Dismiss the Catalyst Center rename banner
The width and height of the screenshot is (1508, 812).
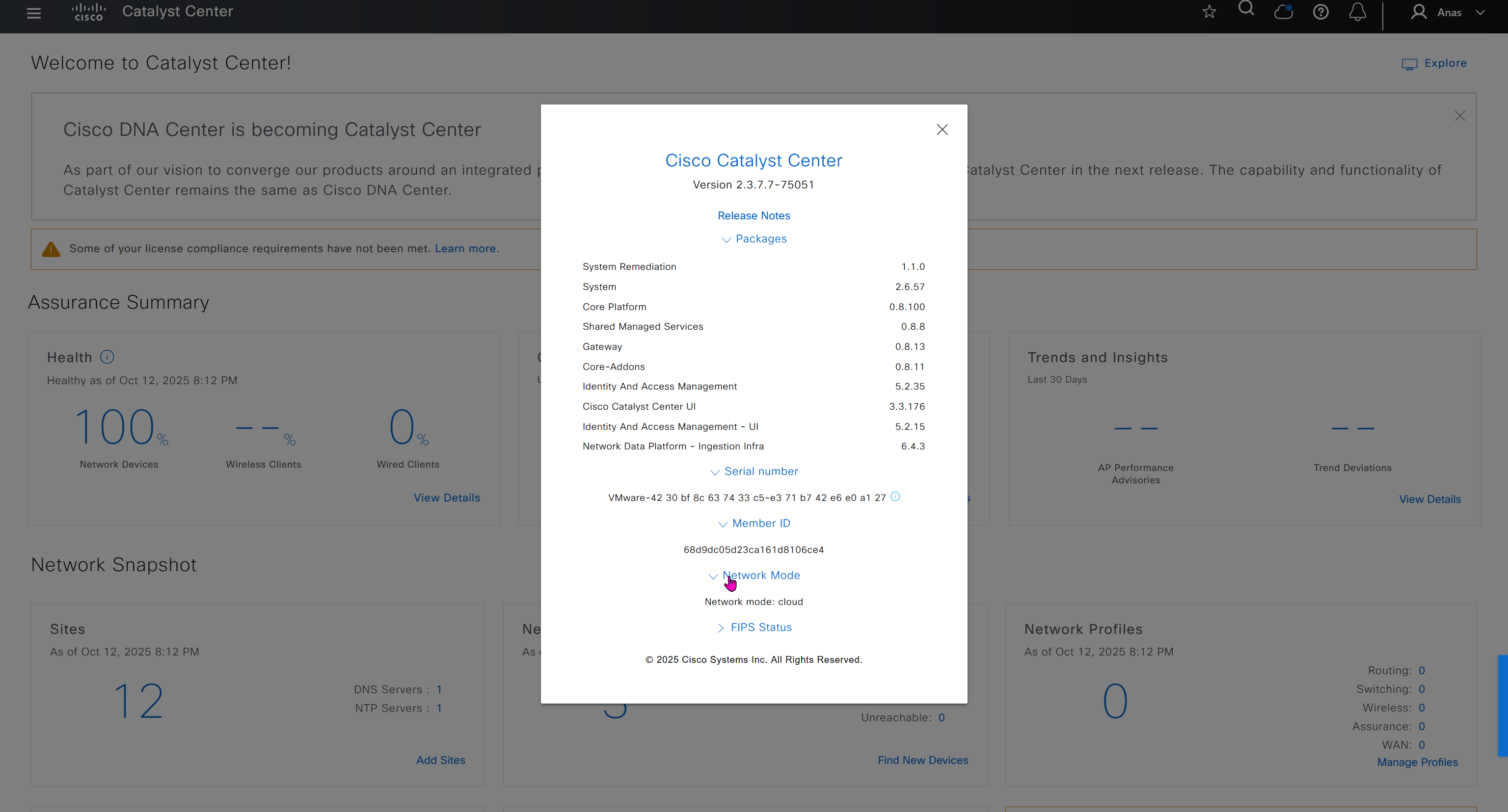1459,116
